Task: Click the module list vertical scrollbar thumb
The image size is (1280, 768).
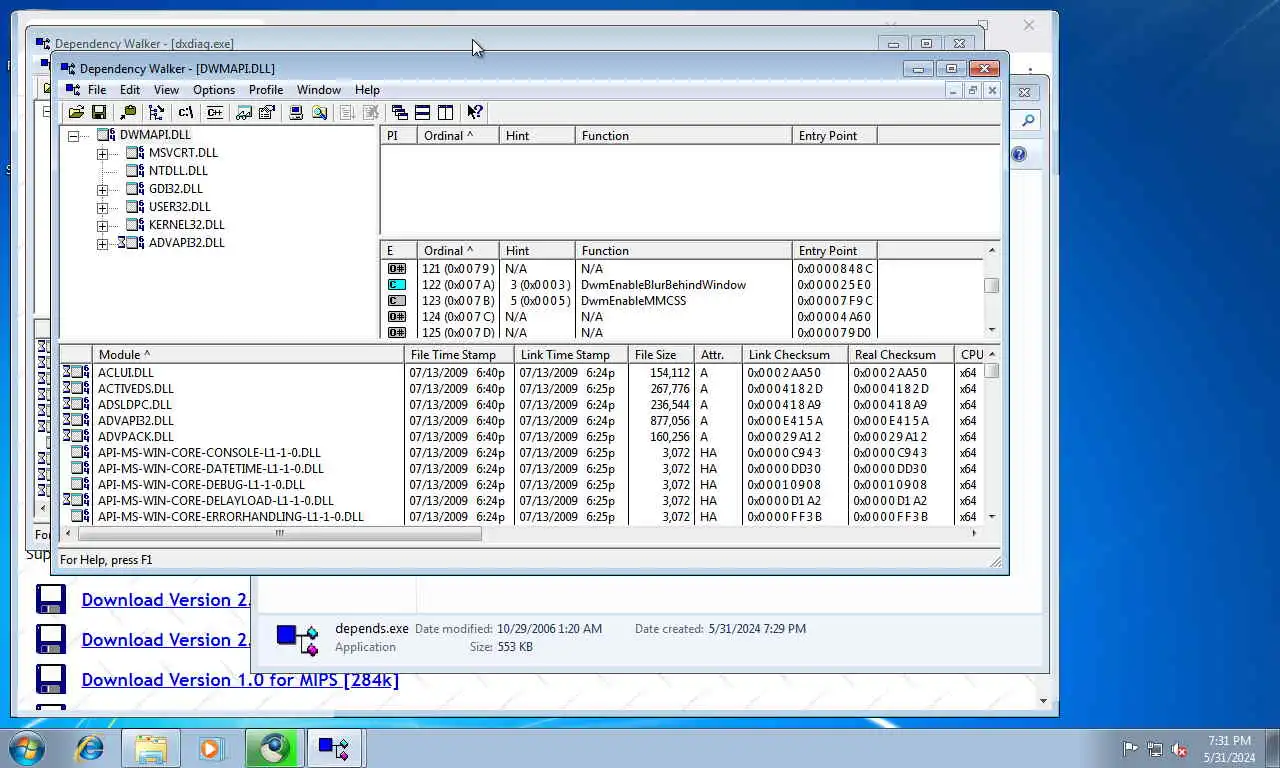Action: 992,371
